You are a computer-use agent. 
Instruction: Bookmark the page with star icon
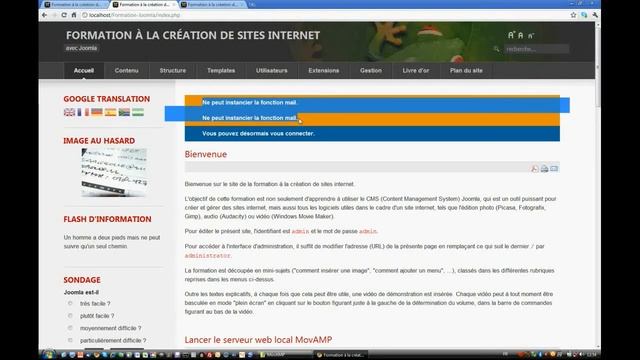click(x=573, y=15)
